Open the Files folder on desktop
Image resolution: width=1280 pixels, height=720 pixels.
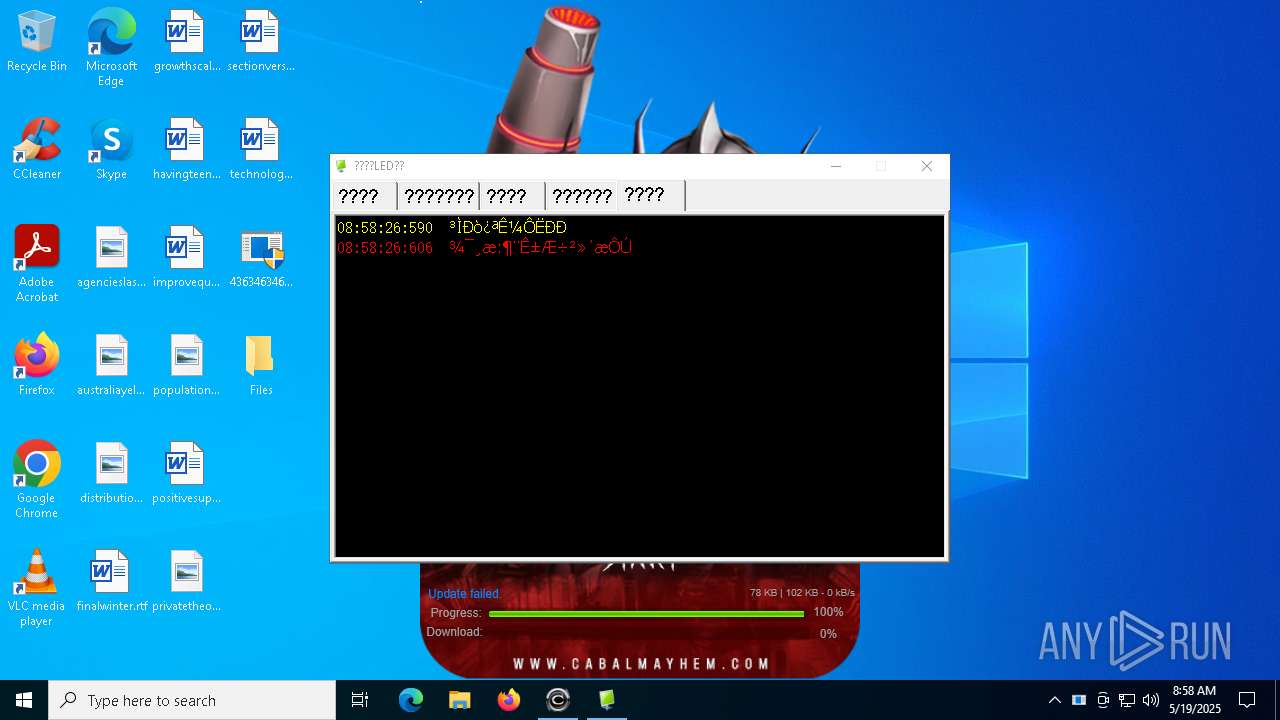click(x=261, y=365)
